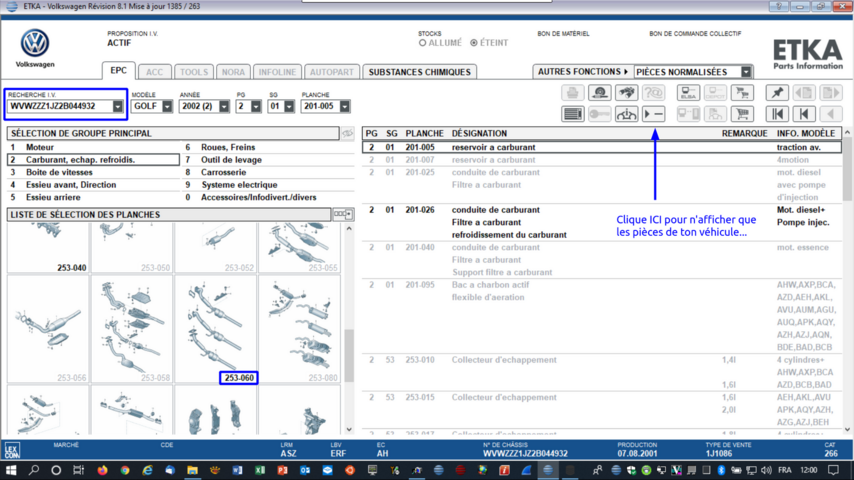
Task: Open the Substances chimiques tab
Action: (x=419, y=72)
